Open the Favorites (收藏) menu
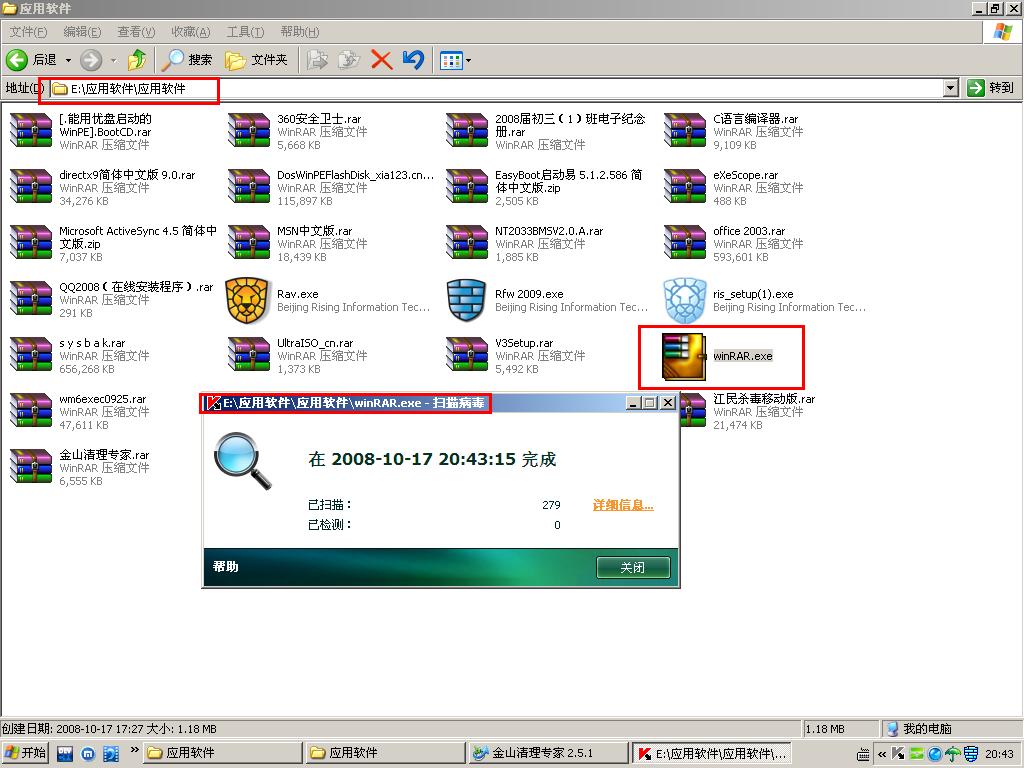This screenshot has width=1024, height=768. (x=190, y=31)
